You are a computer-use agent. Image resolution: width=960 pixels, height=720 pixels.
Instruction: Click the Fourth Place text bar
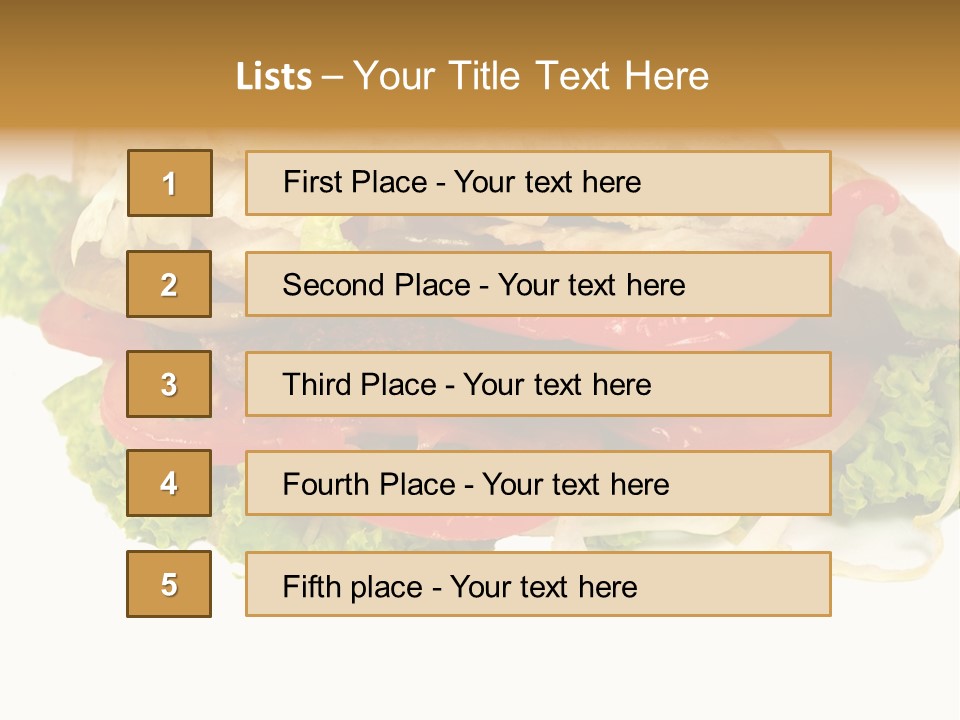pos(538,484)
